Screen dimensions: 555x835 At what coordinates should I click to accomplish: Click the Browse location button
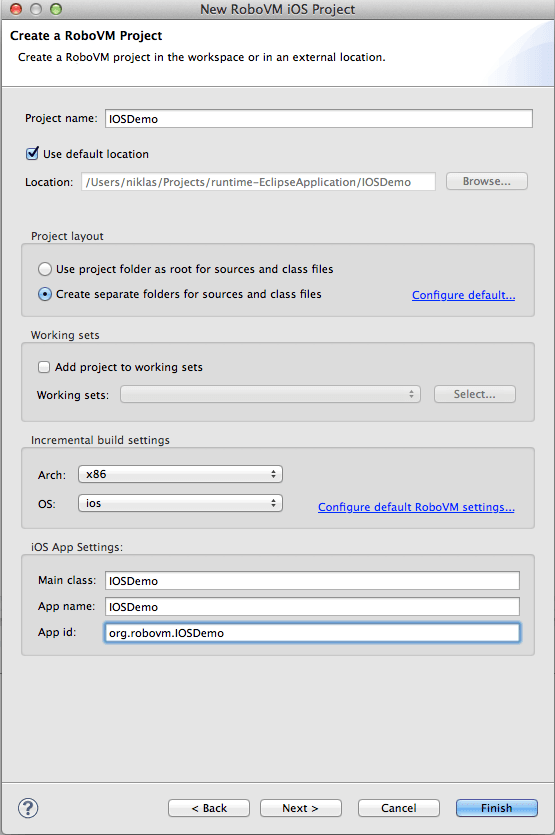(487, 181)
